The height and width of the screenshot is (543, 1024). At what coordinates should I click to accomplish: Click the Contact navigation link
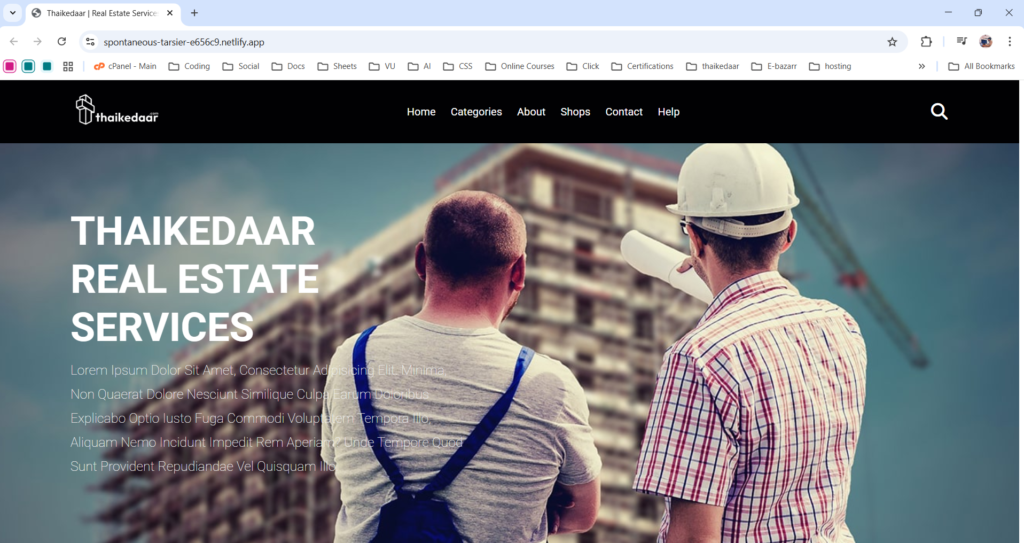624,112
